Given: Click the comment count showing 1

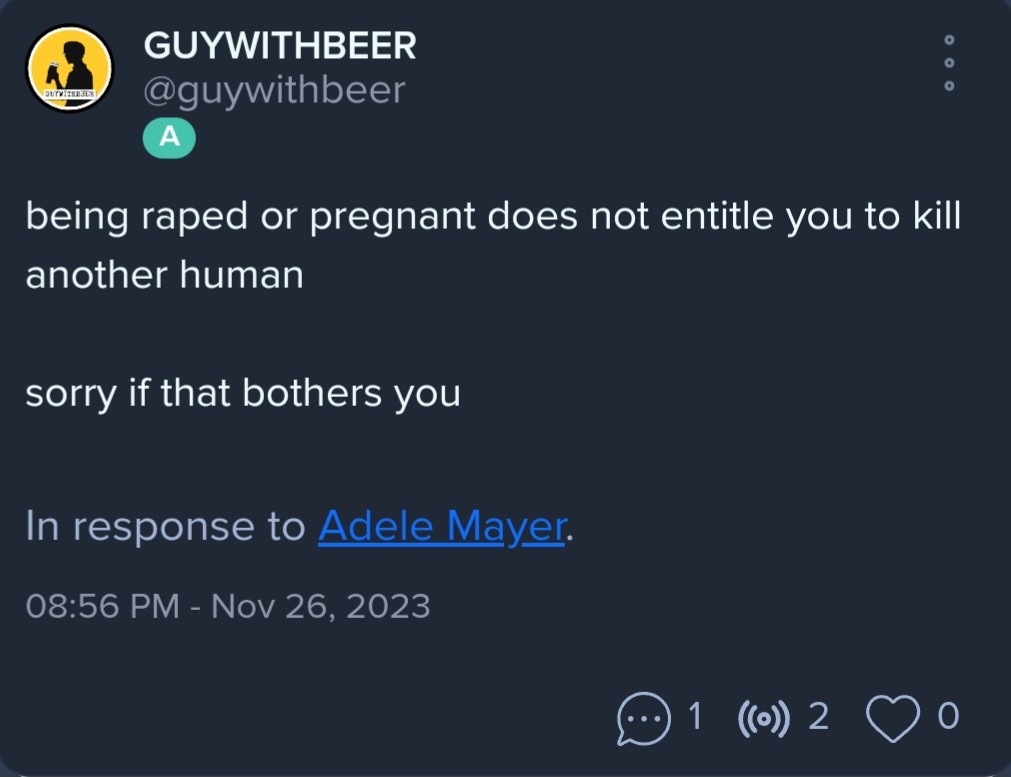Looking at the screenshot, I should pos(694,716).
